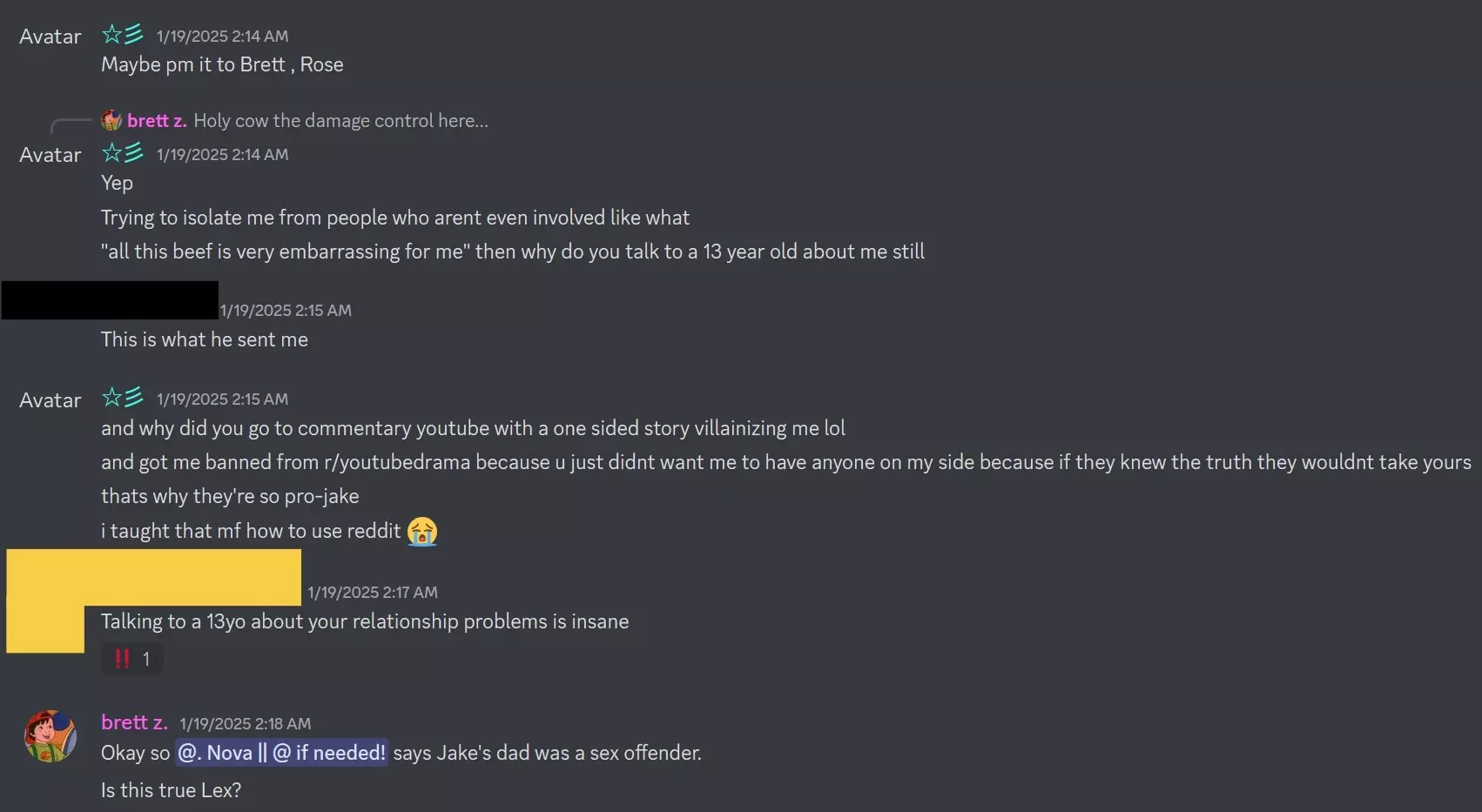Open the Avatar placeholder beside the 2:15 AM commentary message
Viewport: 1482px width, 812px height.
pyautogui.click(x=50, y=400)
